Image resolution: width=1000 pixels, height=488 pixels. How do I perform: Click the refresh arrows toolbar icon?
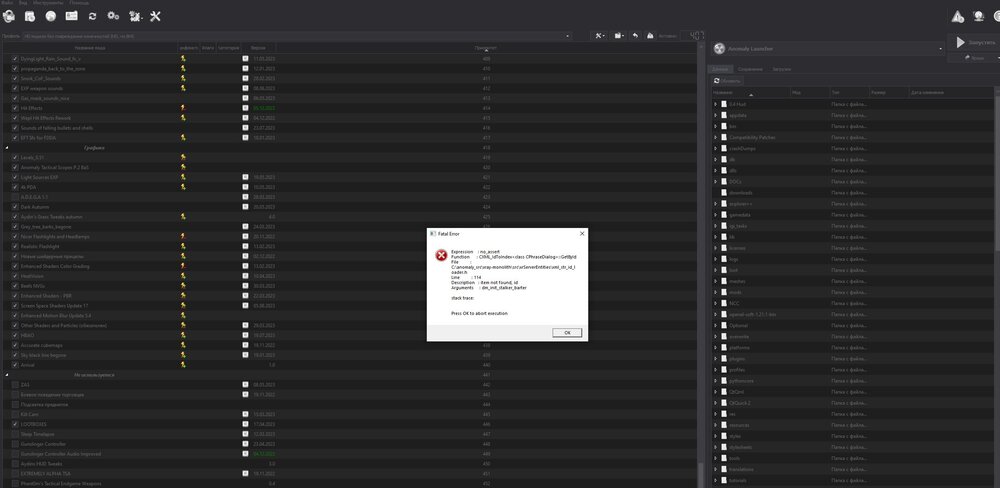[92, 16]
